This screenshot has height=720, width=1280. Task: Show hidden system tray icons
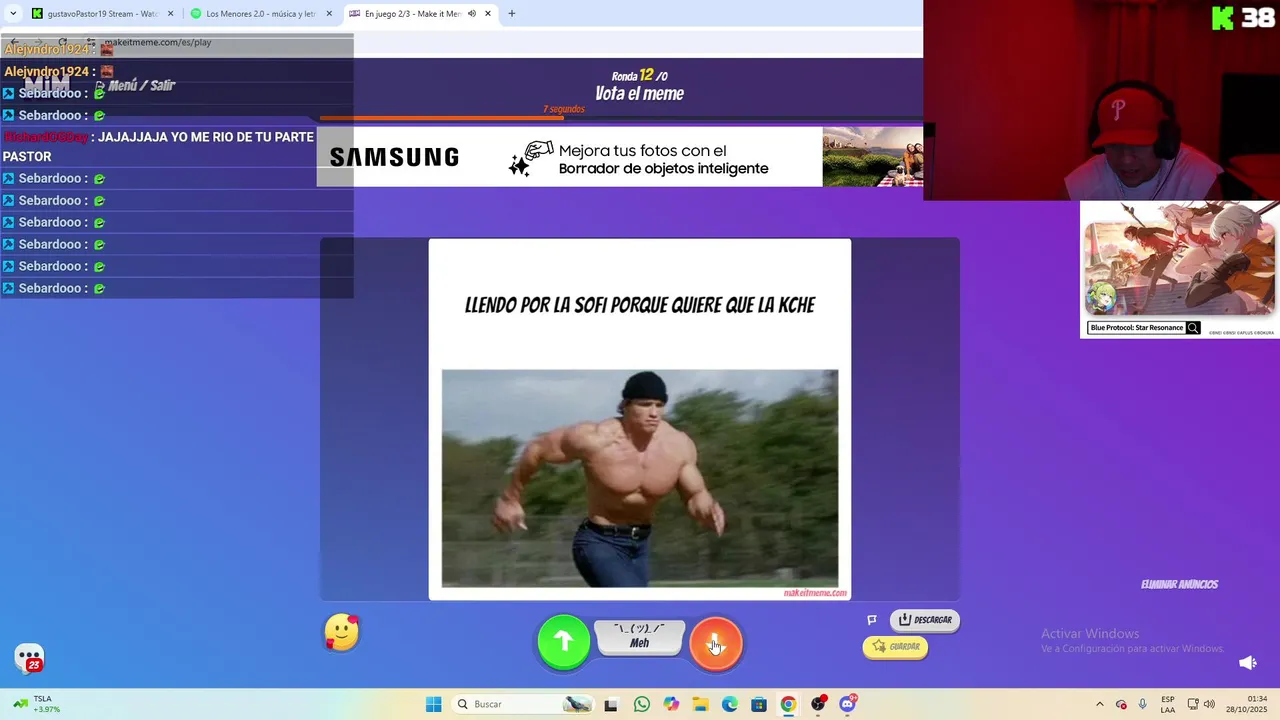tap(1100, 704)
